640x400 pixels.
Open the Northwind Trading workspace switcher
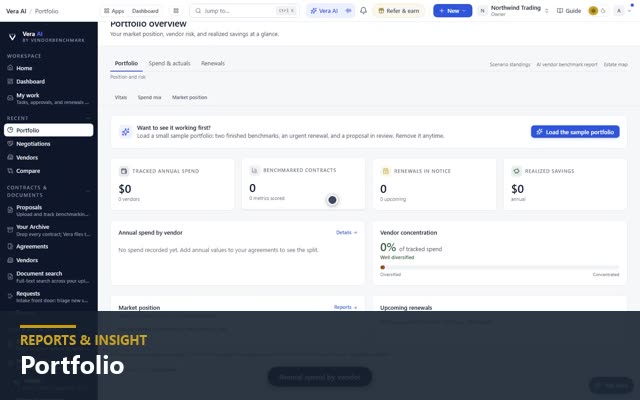coord(513,11)
